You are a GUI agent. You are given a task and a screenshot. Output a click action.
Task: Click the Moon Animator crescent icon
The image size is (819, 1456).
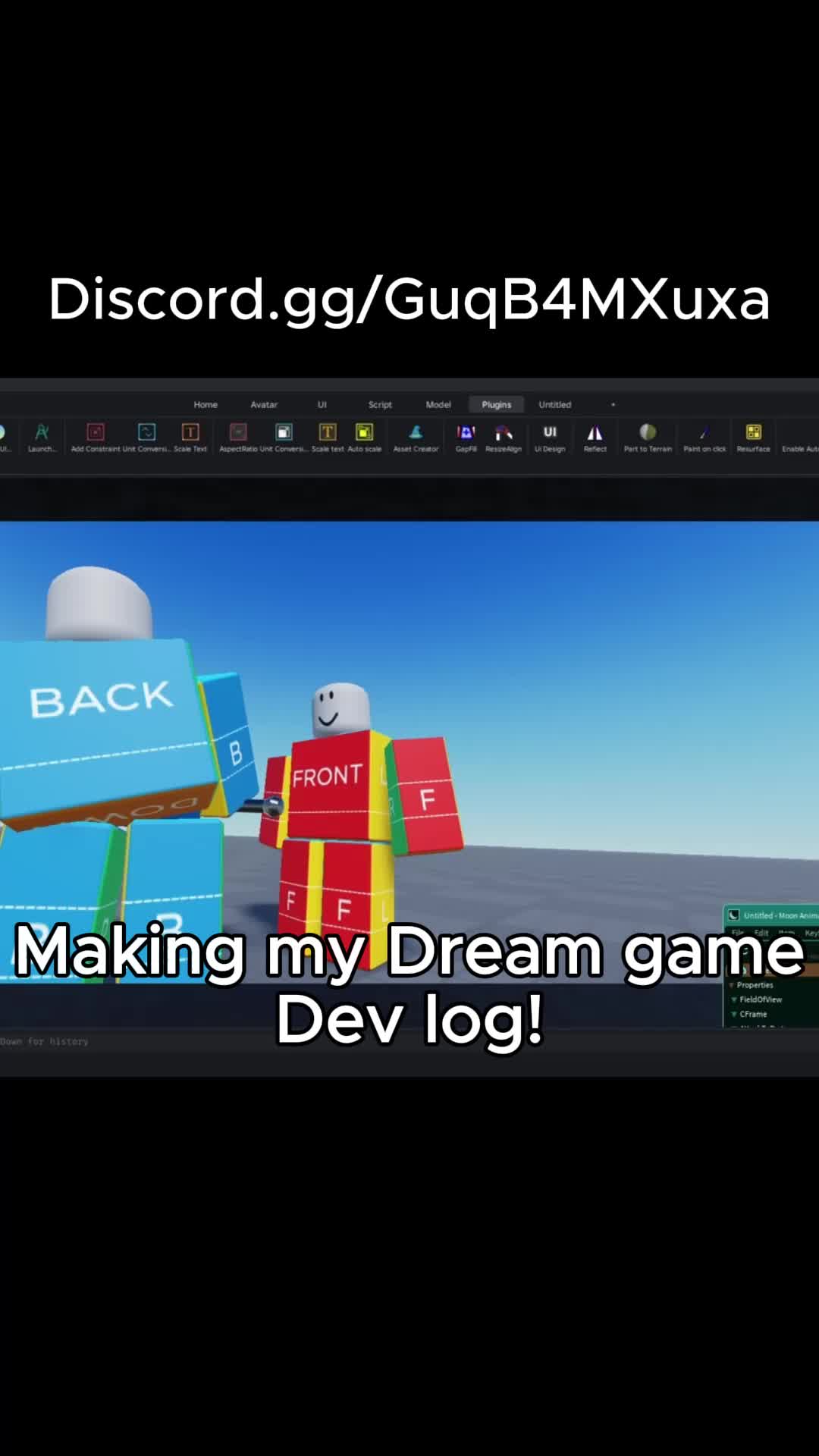(733, 915)
